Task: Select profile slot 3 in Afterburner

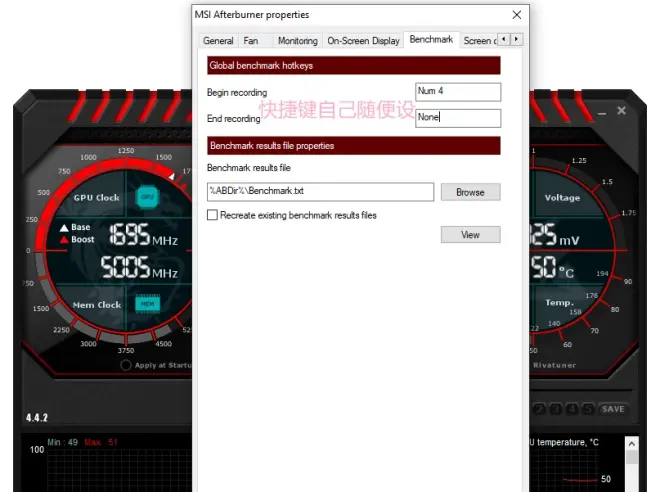Action: [x=556, y=409]
